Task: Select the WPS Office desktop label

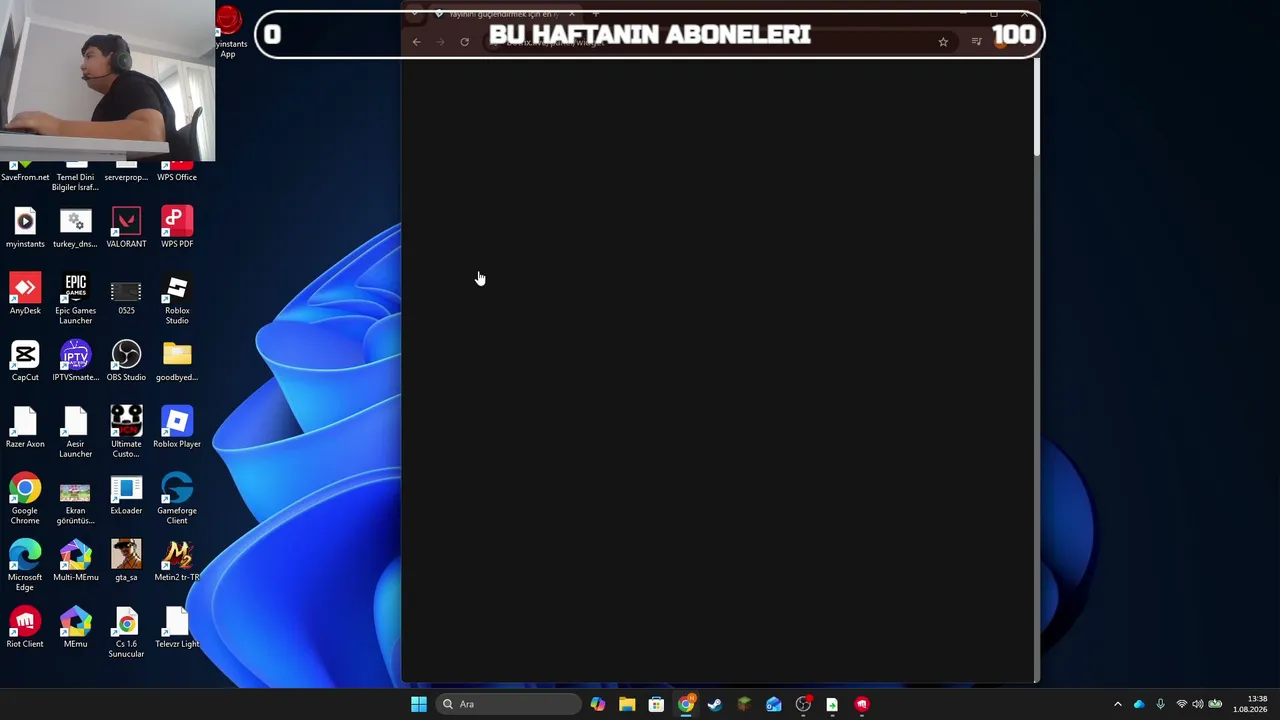Action: [x=177, y=177]
